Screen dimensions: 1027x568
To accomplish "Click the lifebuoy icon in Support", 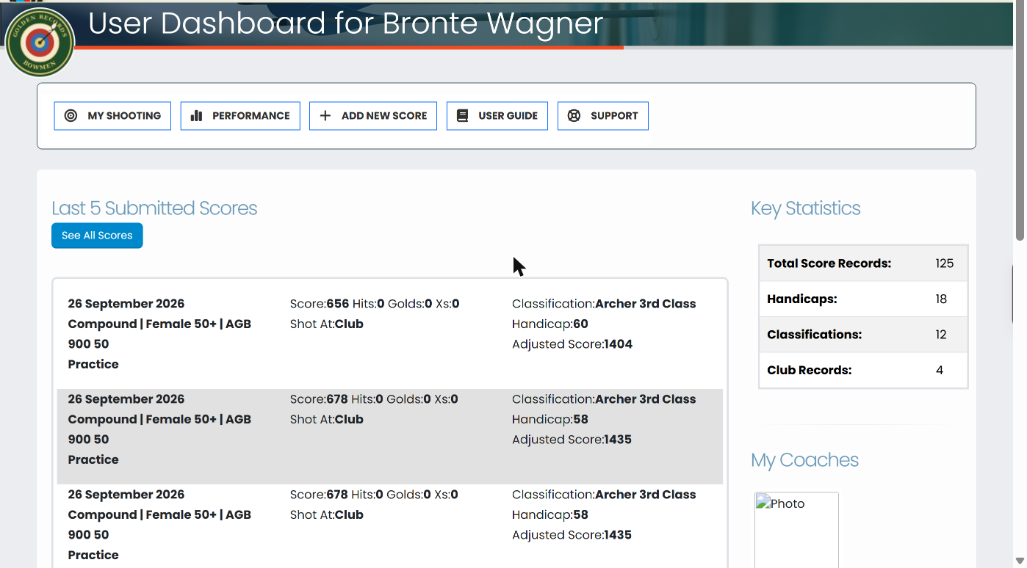I will click(x=574, y=116).
